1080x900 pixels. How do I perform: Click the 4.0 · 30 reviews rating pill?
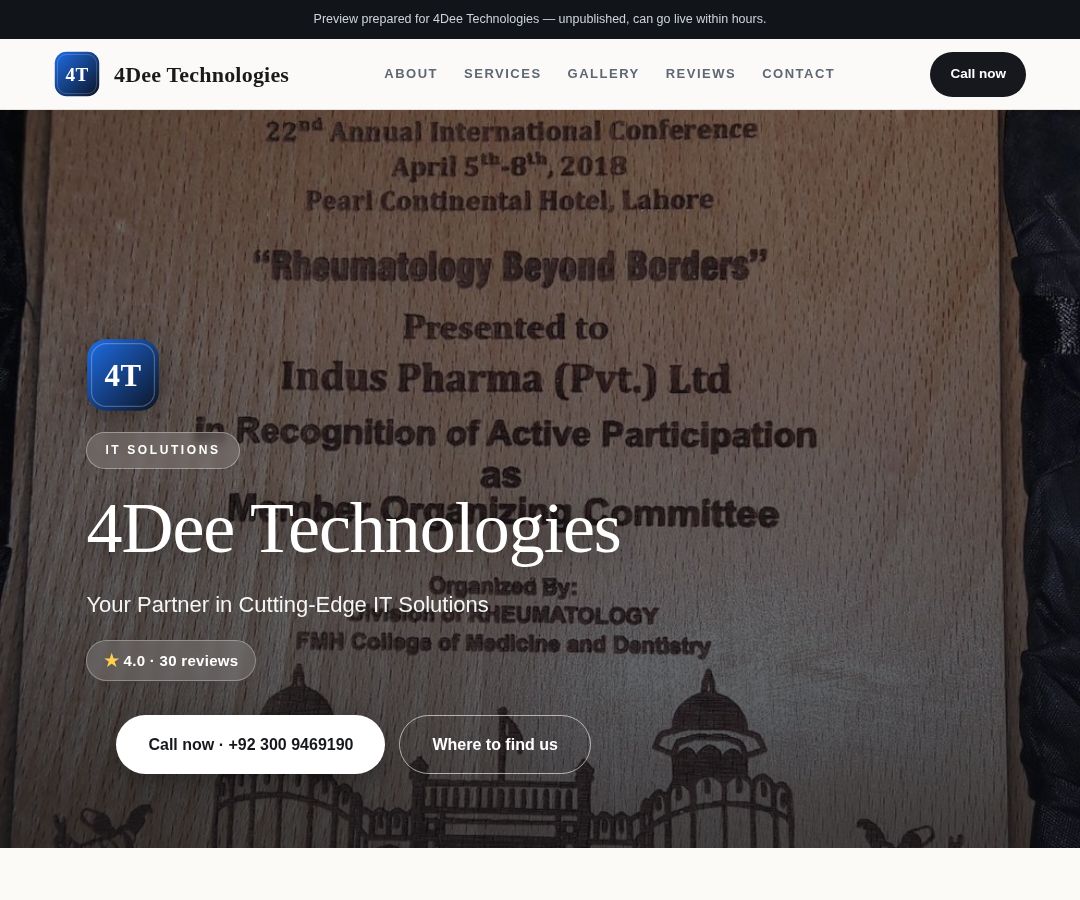coord(171,660)
